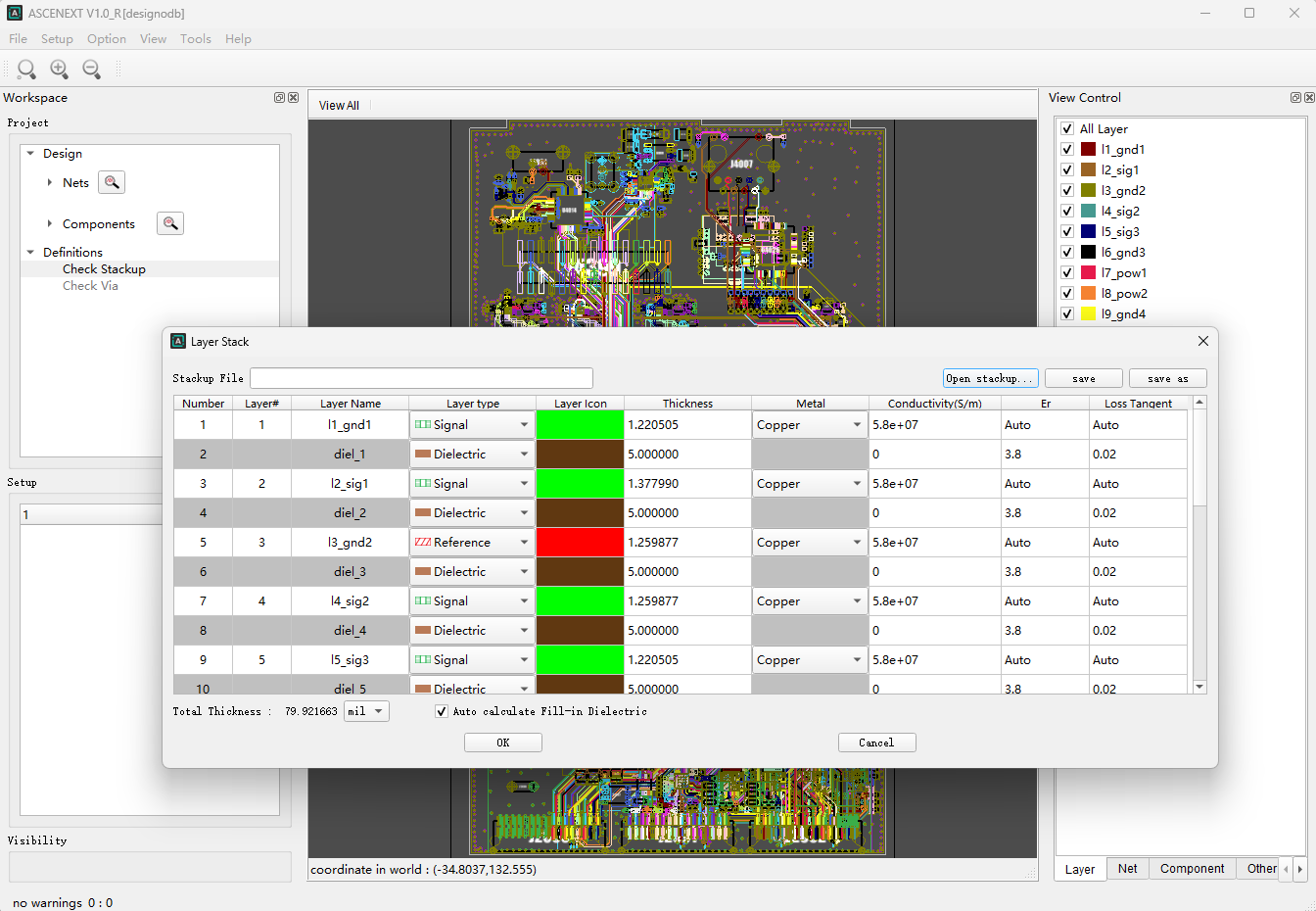
Task: Open layer type dropdown for l3_gnd2
Action: 524,543
